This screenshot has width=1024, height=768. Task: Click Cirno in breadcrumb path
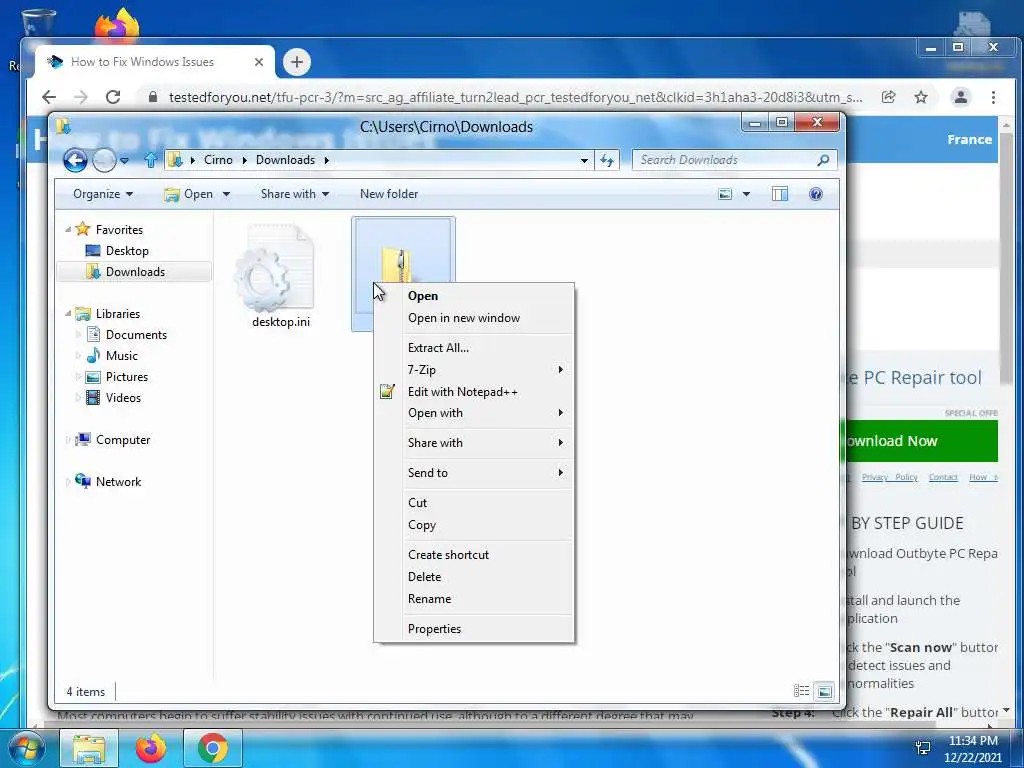tap(218, 160)
